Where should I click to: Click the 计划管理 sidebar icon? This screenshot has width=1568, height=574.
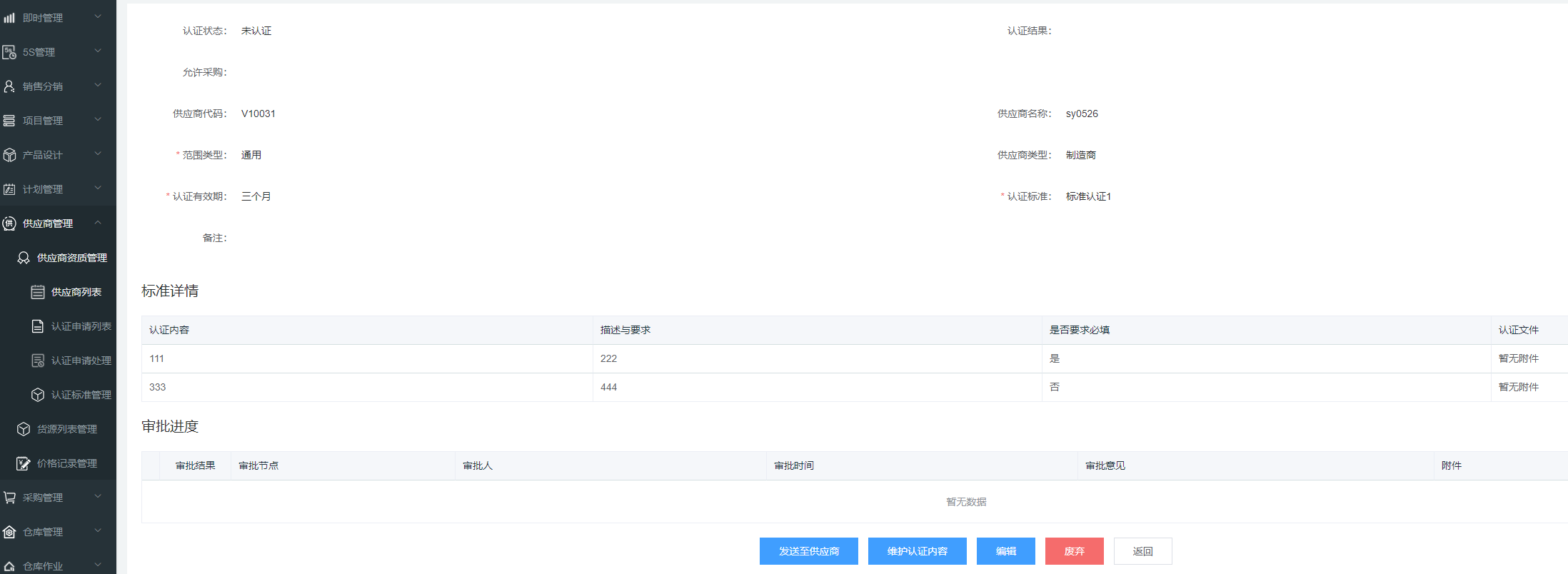click(9, 189)
